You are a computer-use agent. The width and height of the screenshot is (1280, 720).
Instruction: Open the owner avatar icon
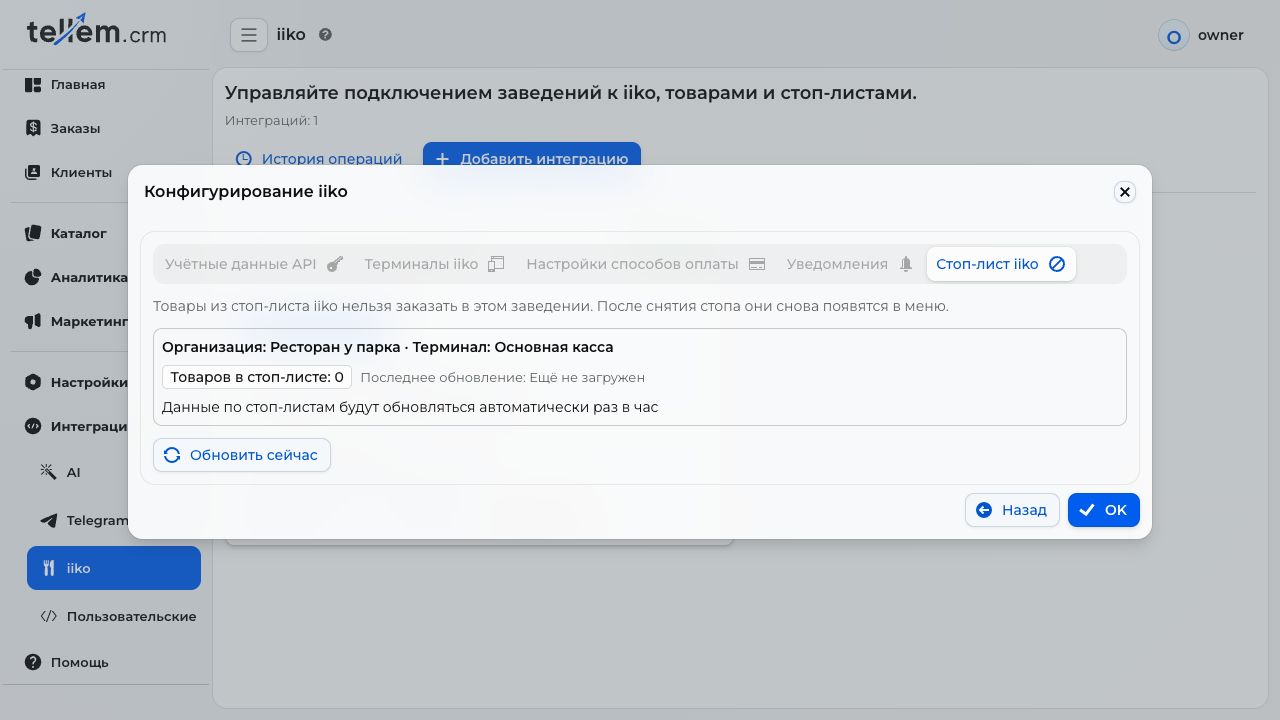(x=1173, y=36)
